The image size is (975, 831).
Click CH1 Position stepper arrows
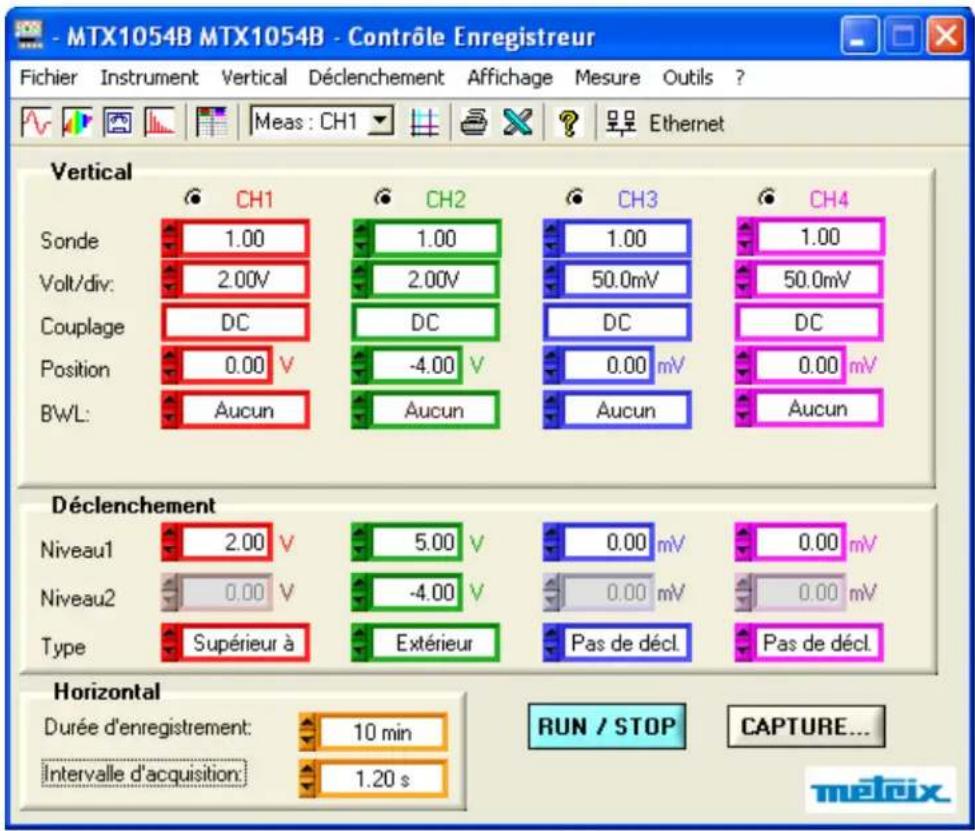coord(170,365)
